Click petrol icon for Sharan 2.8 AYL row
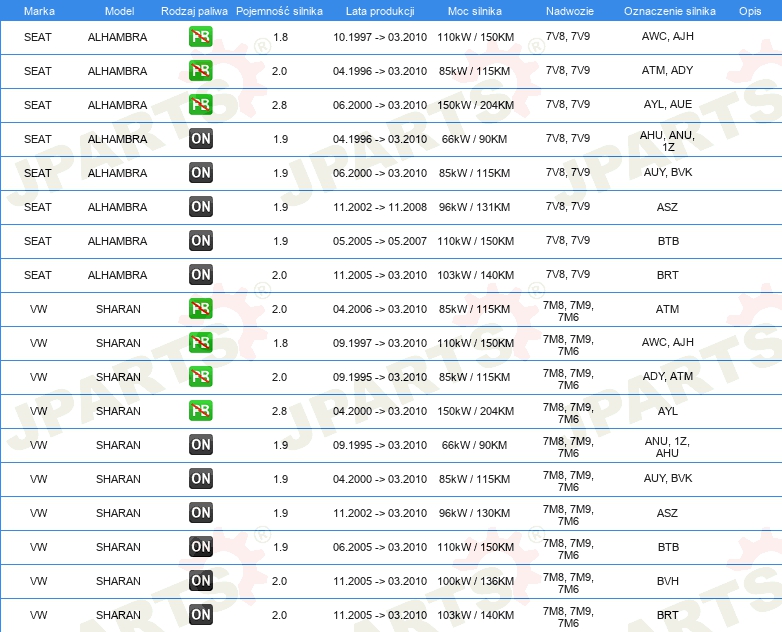This screenshot has height=632, width=782. [200, 411]
